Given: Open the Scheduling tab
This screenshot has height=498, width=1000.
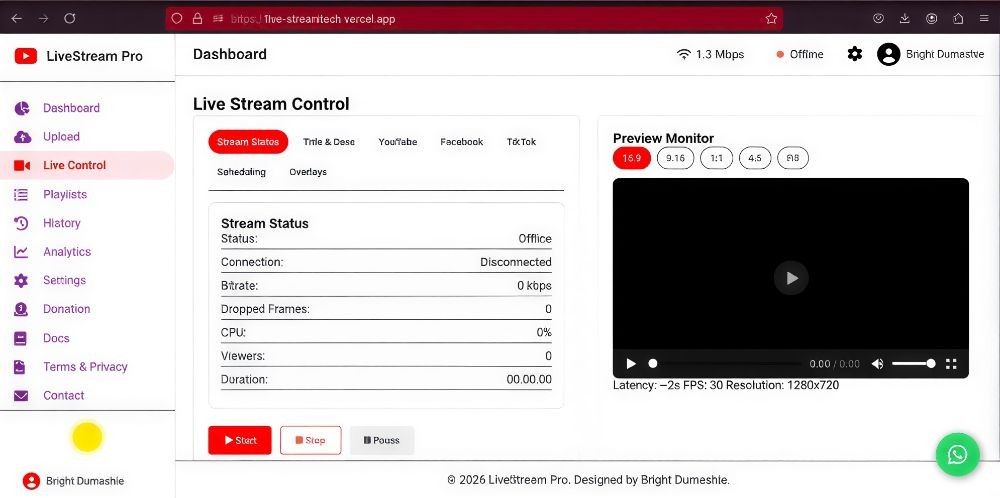Looking at the screenshot, I should (241, 172).
